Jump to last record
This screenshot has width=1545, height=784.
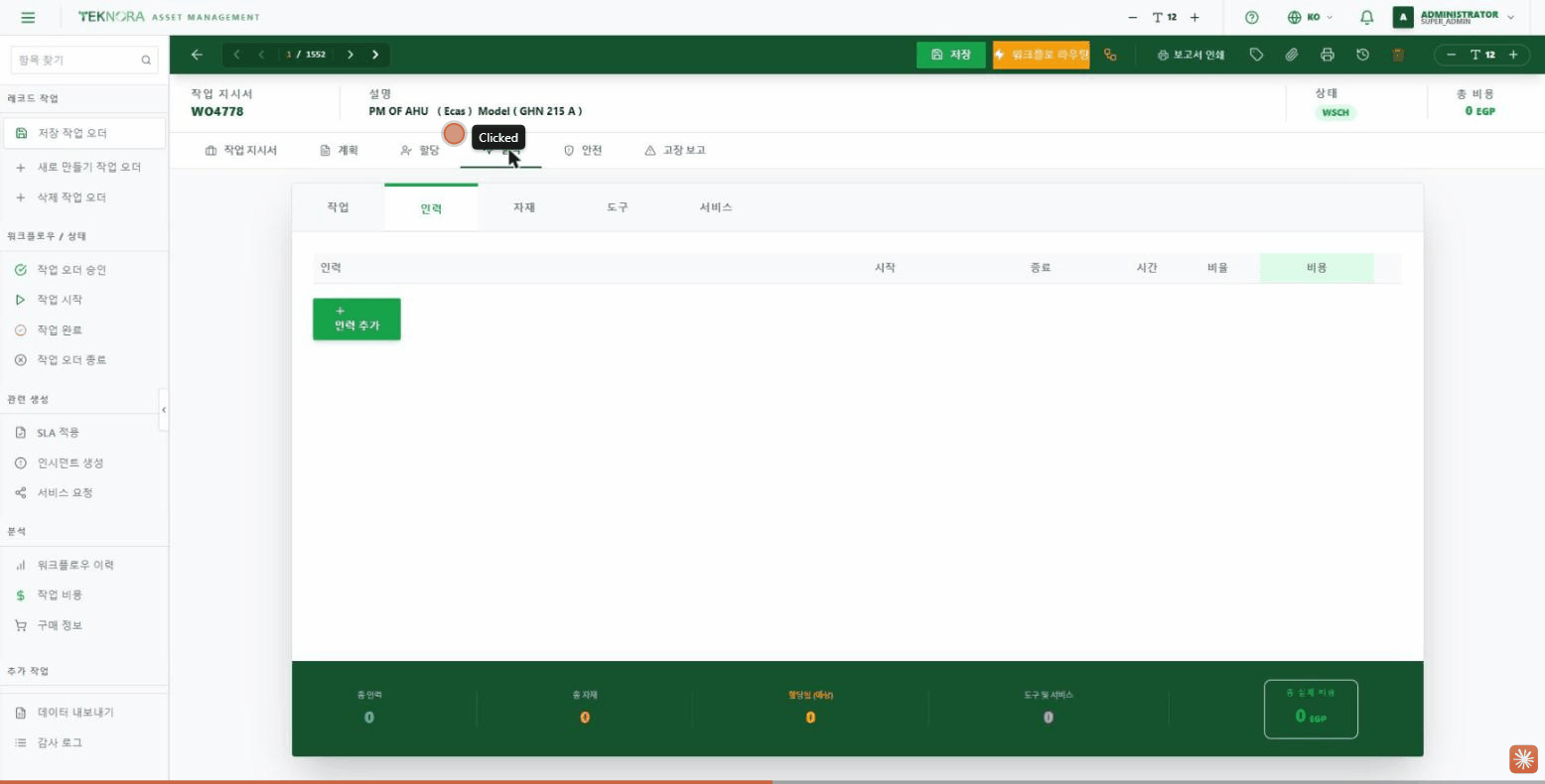tap(375, 55)
